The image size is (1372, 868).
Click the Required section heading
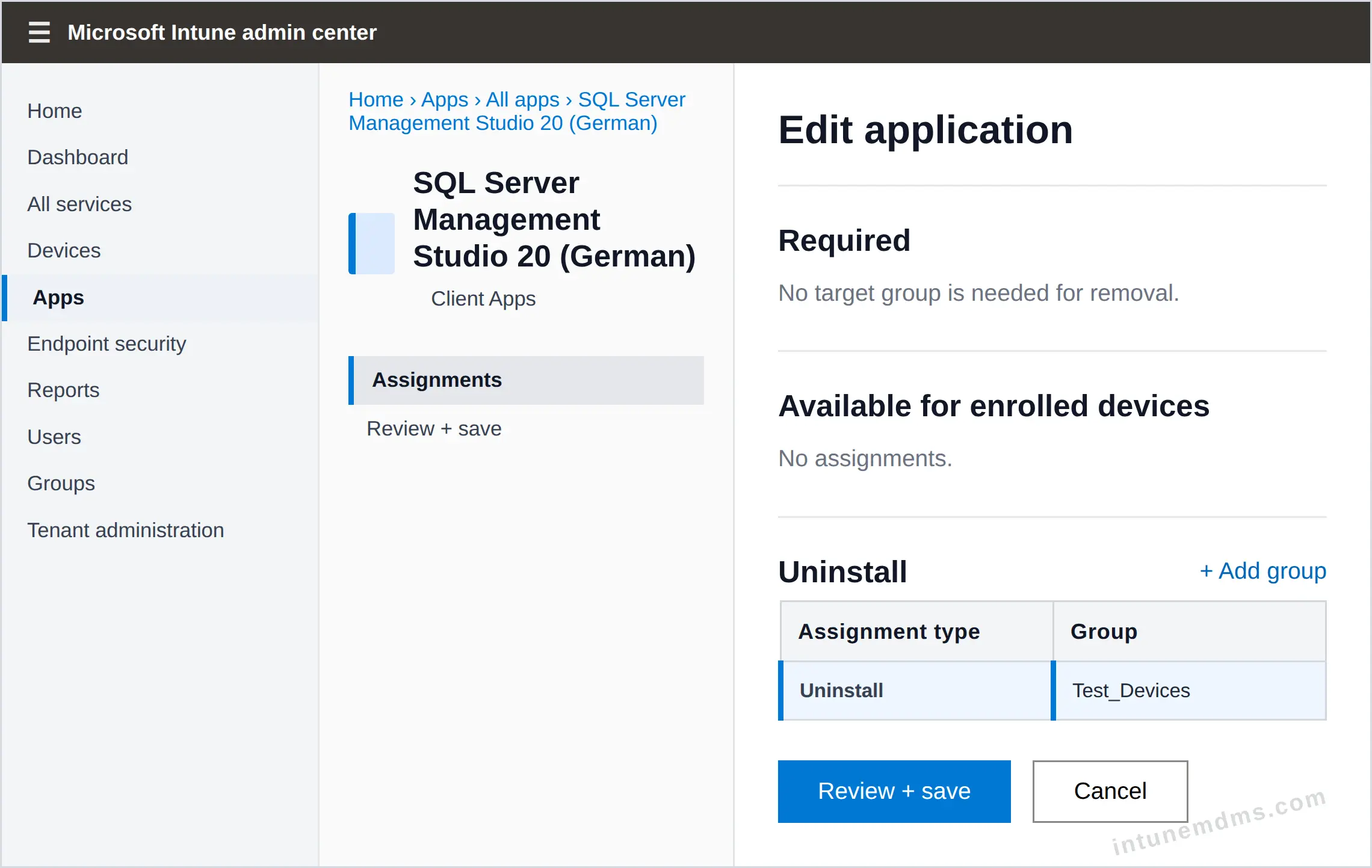point(844,241)
